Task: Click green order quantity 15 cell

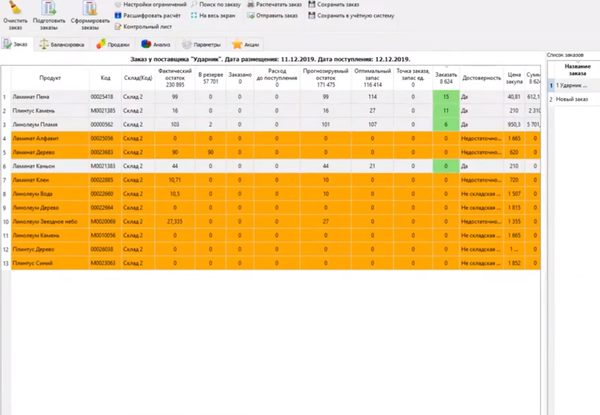Action: click(x=446, y=97)
